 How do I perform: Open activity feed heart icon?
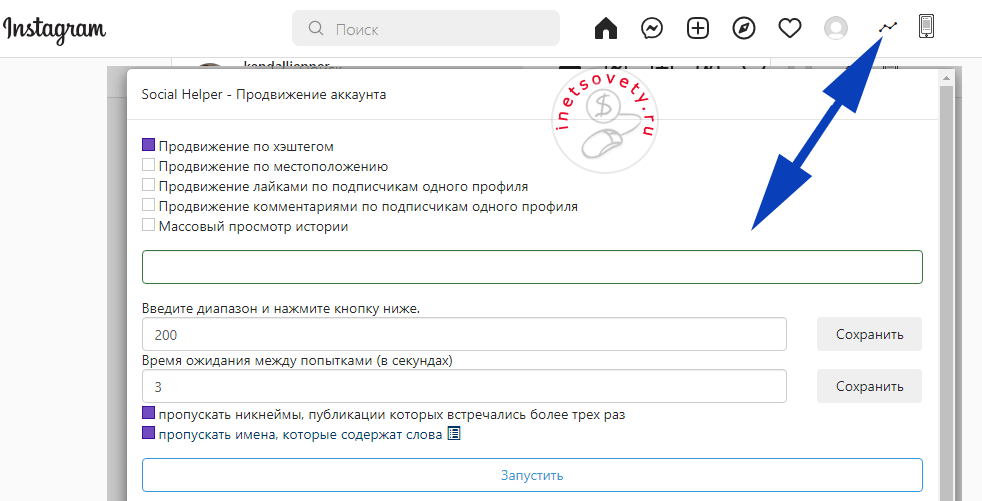[790, 28]
